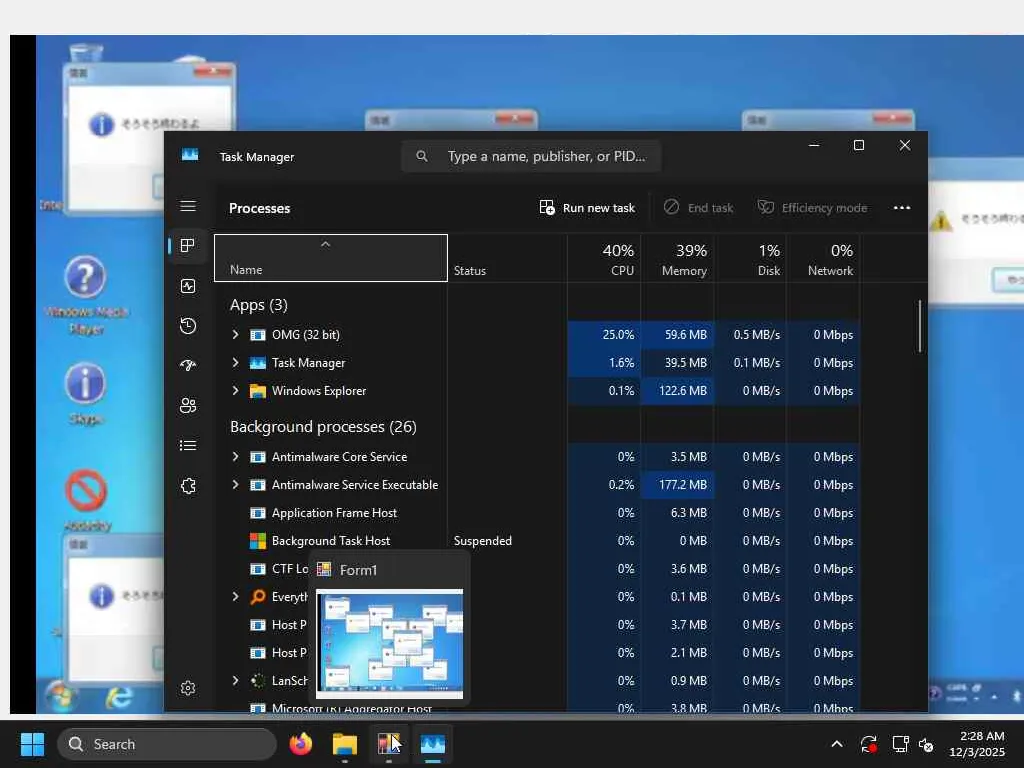
Task: Sort by the CPU column header
Action: pos(604,258)
